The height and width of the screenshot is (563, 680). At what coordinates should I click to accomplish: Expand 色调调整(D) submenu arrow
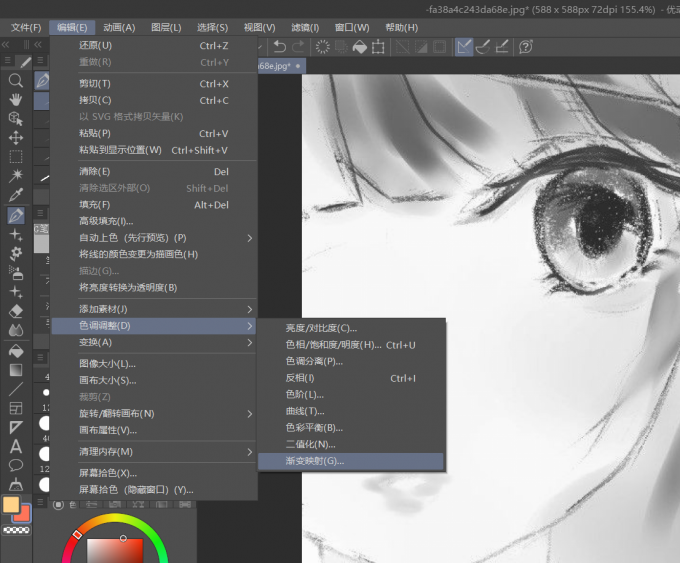(249, 326)
